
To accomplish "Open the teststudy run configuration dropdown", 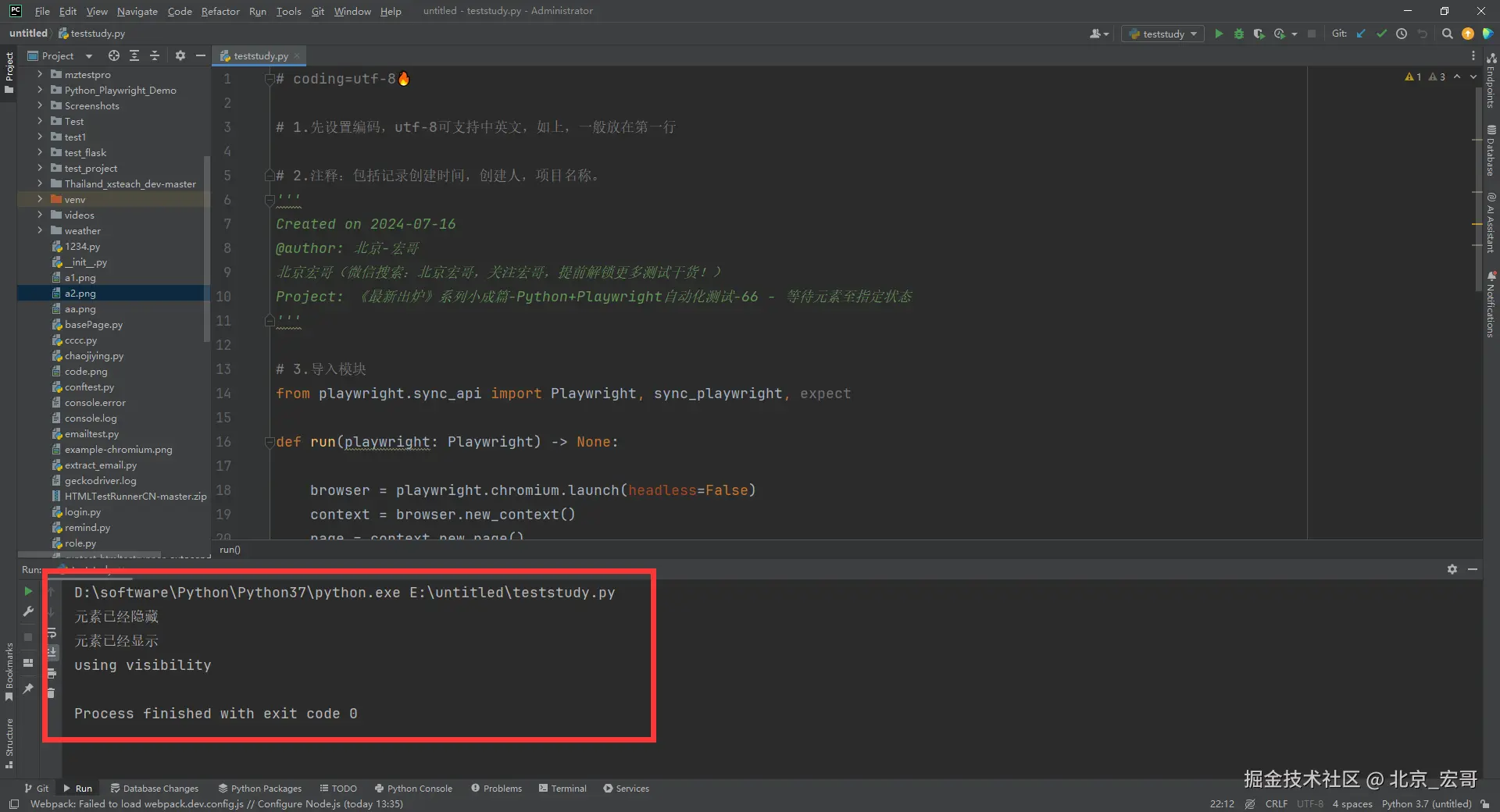I will coord(1162,34).
